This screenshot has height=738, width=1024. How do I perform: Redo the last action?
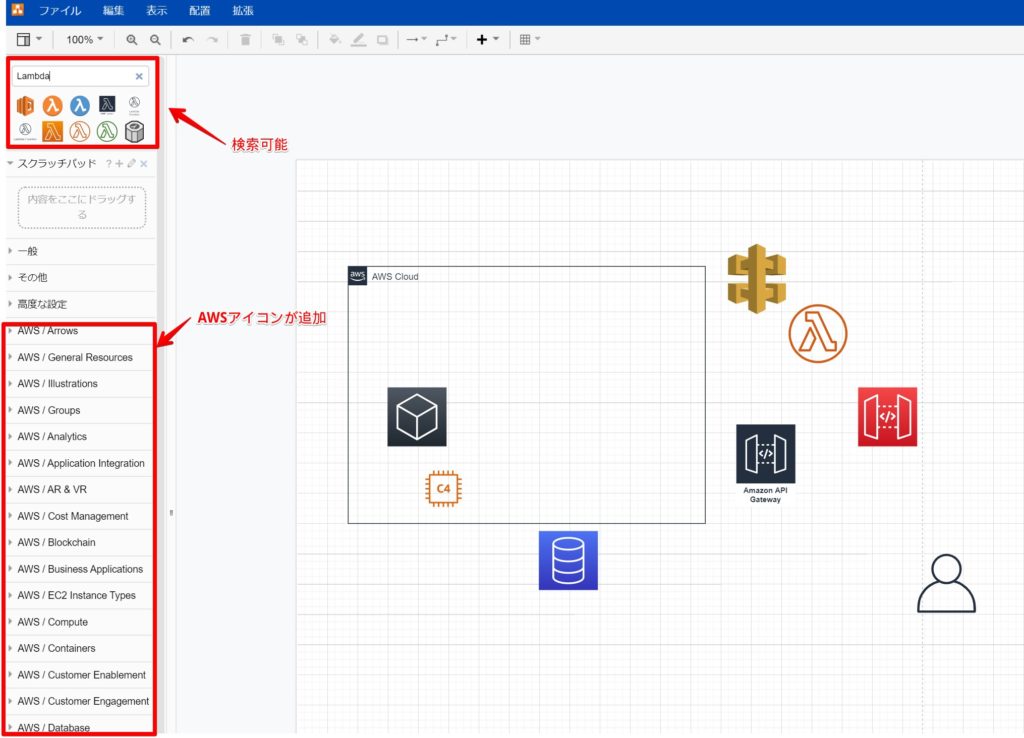click(x=212, y=39)
